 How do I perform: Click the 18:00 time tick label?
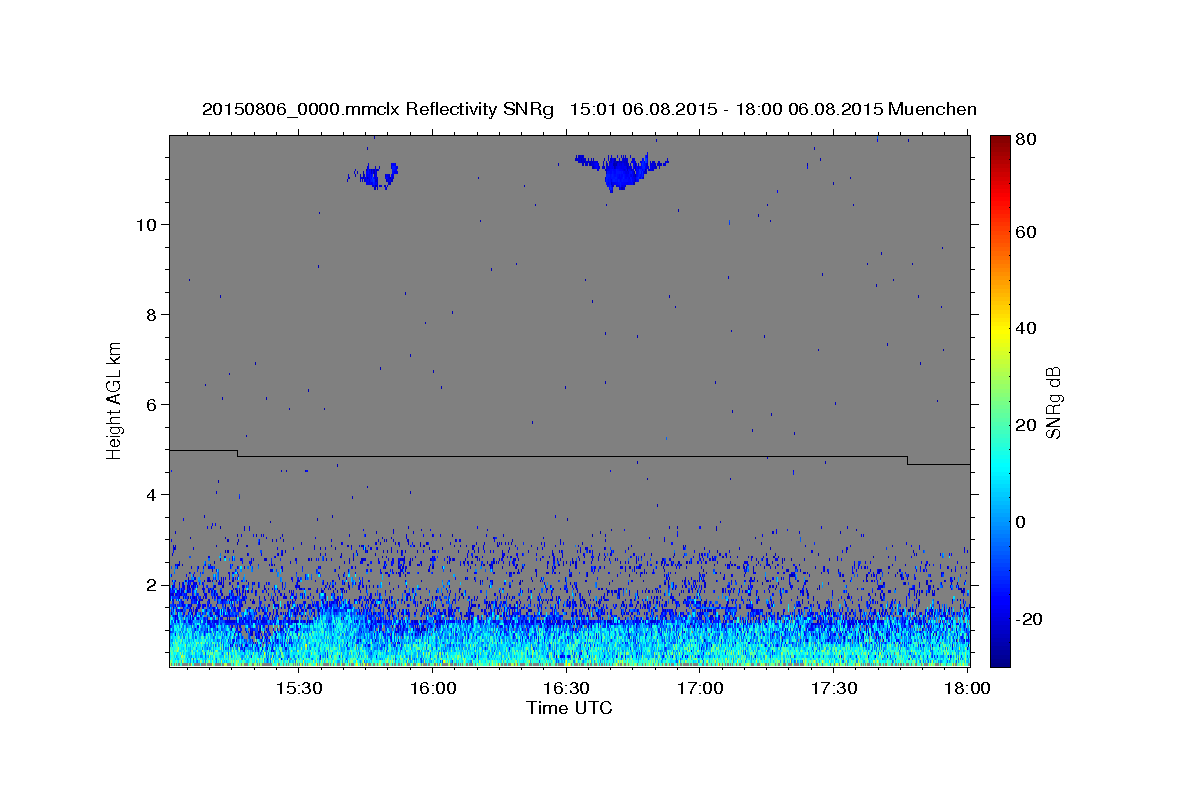[966, 689]
